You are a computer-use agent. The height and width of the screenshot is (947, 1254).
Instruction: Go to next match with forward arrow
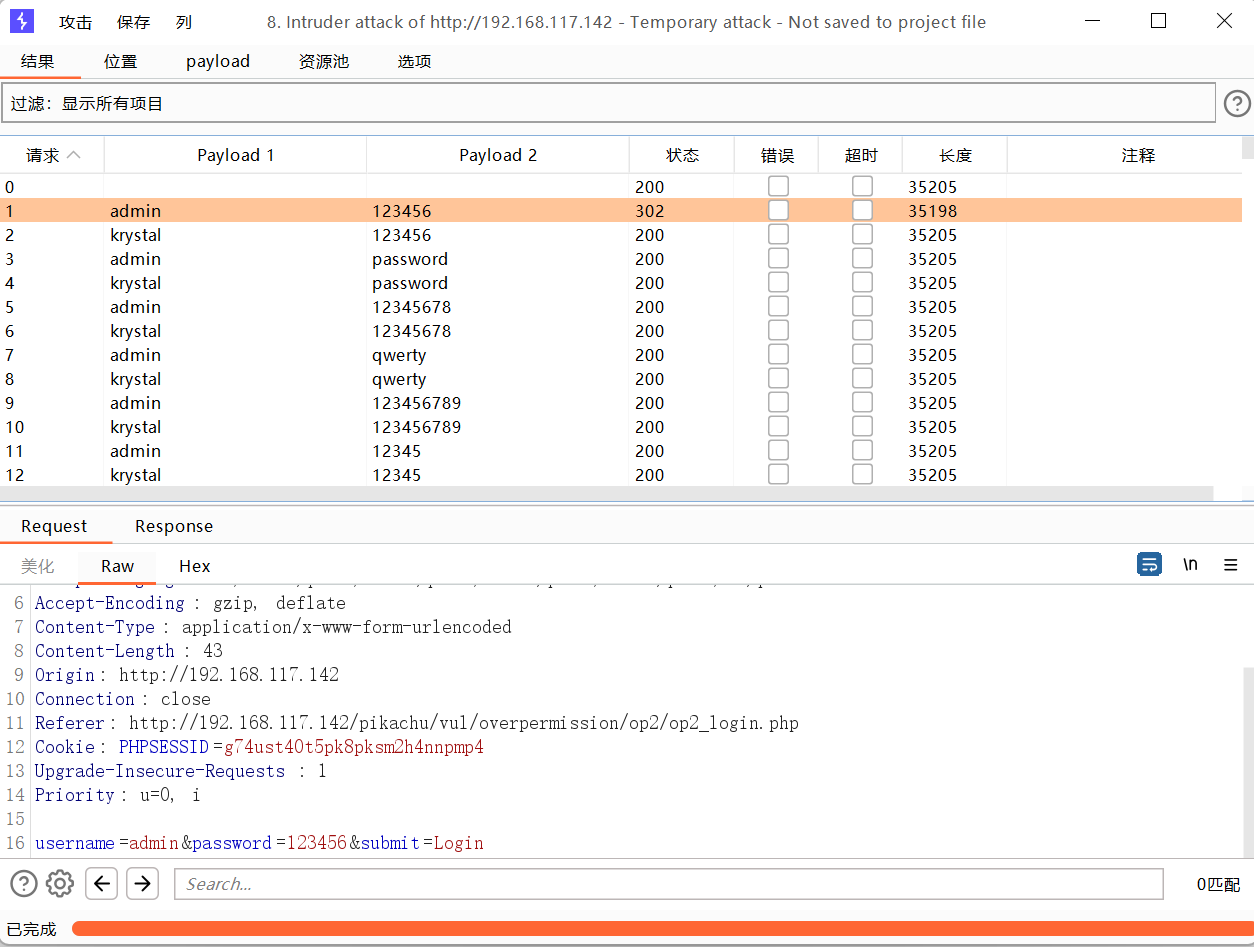click(142, 884)
